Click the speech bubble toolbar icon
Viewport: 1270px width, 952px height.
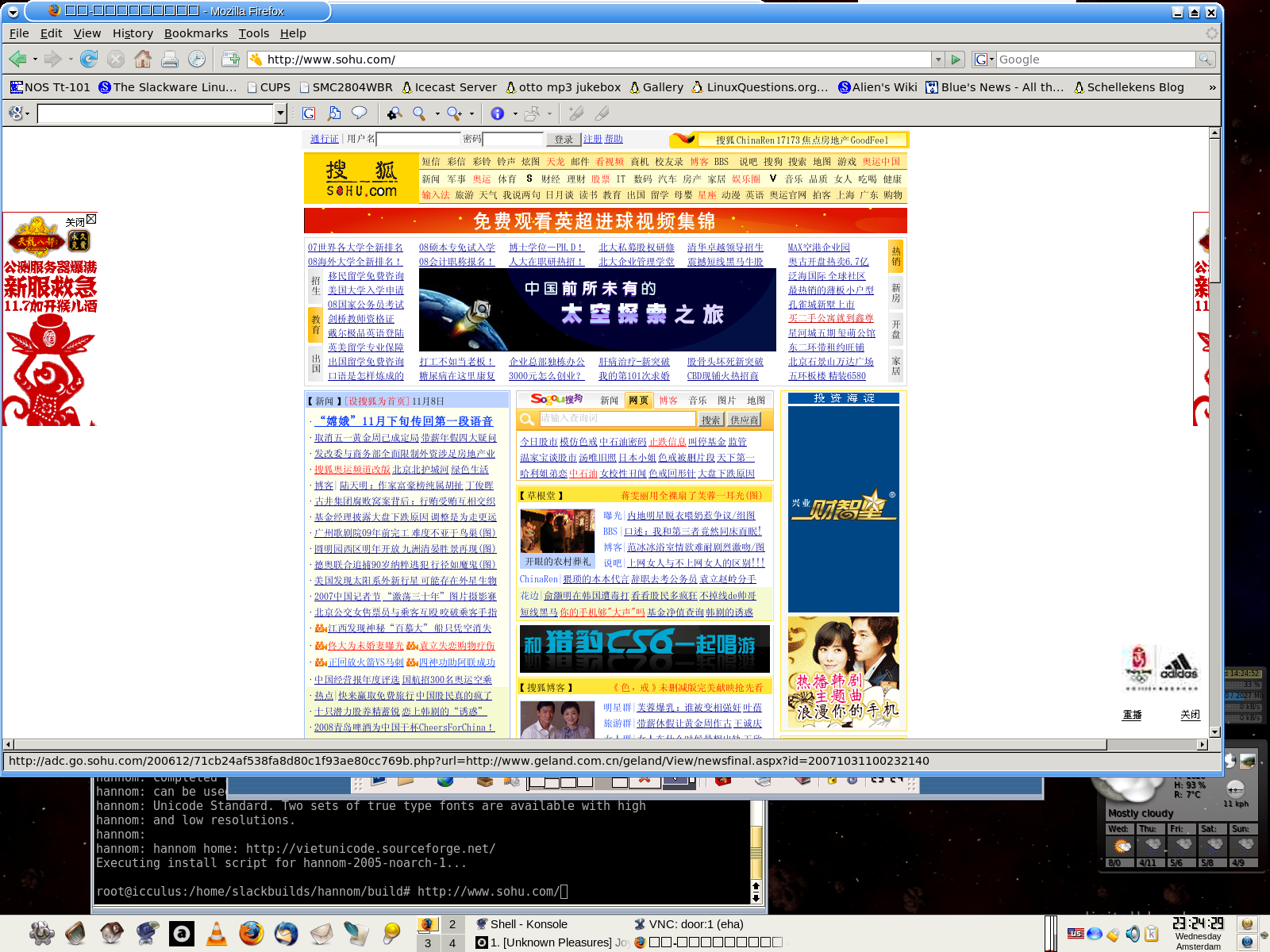(360, 113)
